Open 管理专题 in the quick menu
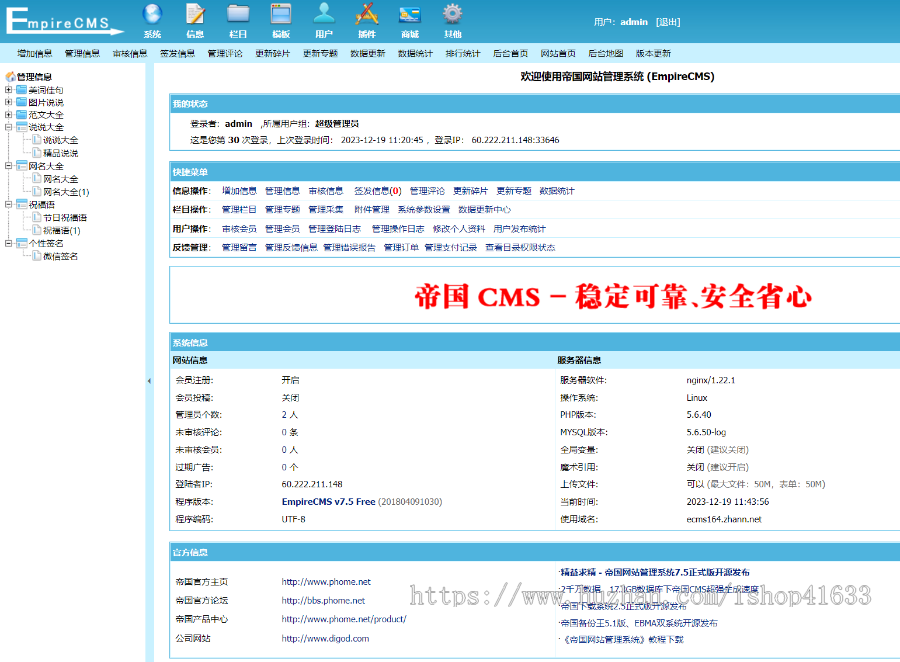900x662 pixels. click(x=282, y=210)
